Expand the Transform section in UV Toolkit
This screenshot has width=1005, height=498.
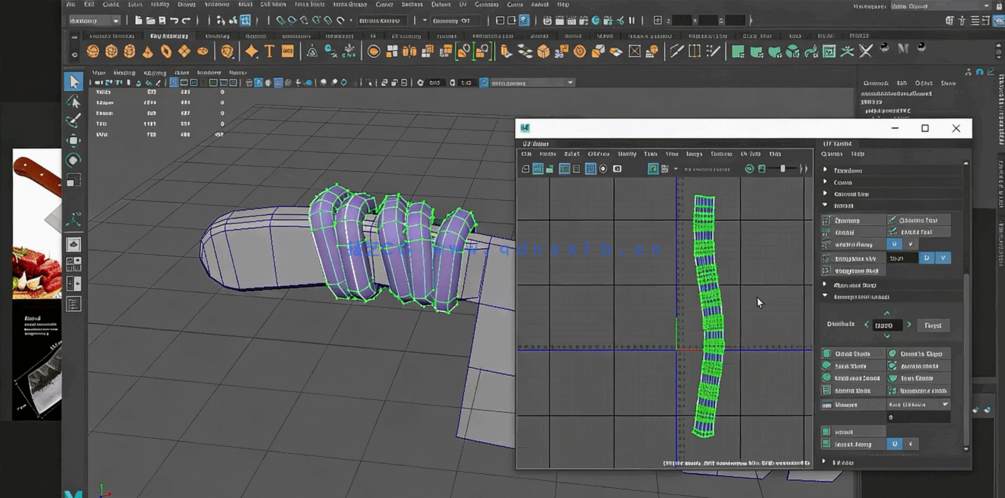(x=826, y=170)
